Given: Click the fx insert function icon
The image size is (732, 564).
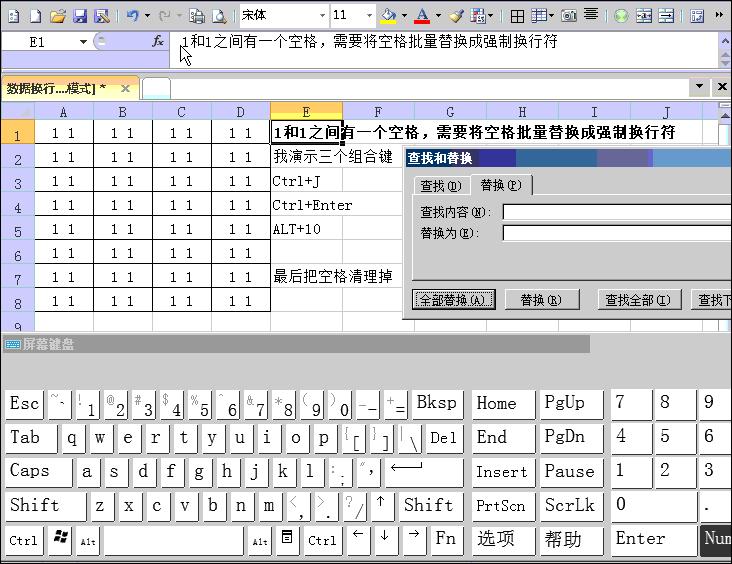Looking at the screenshot, I should pos(158,42).
